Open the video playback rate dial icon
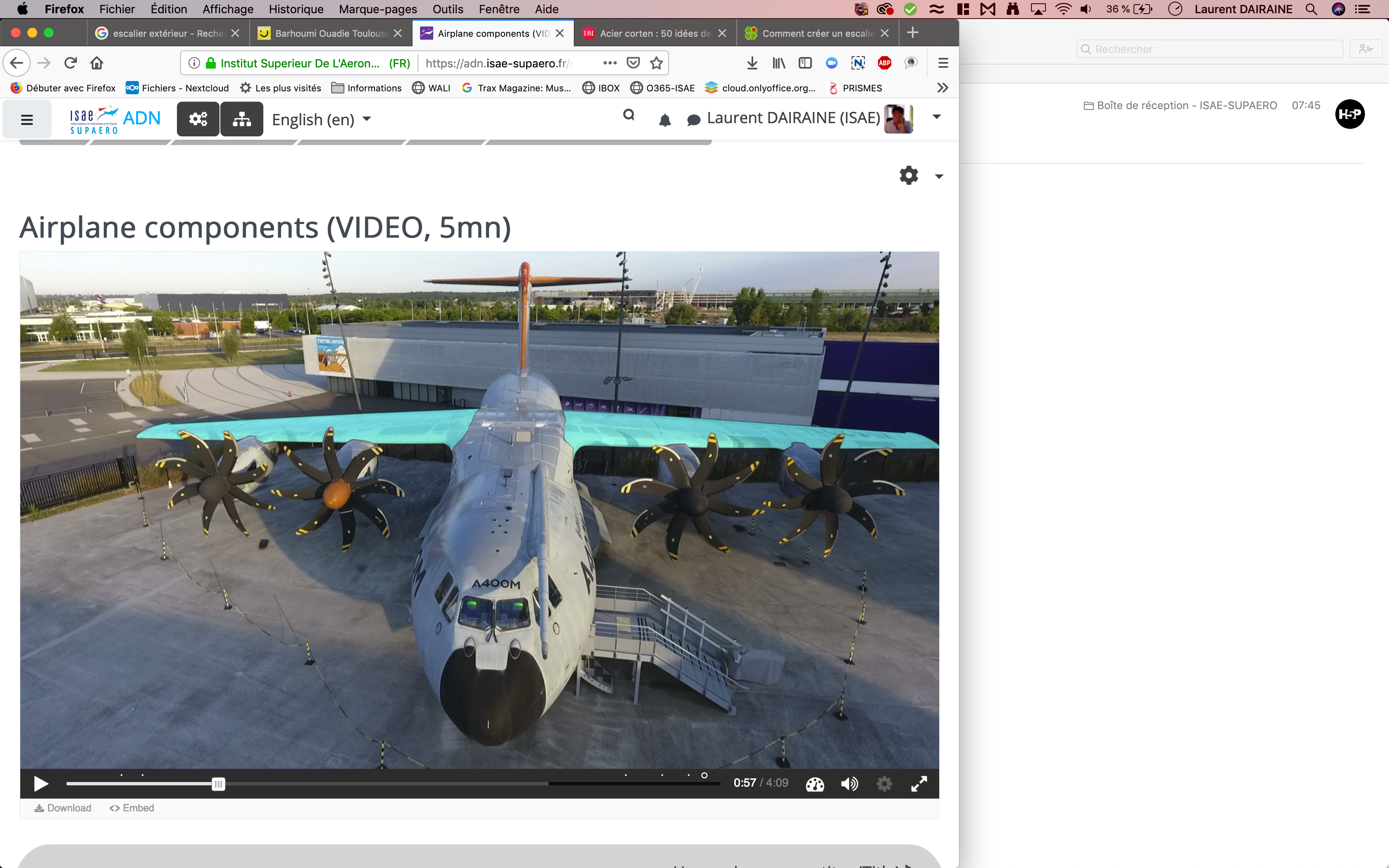 coord(814,784)
